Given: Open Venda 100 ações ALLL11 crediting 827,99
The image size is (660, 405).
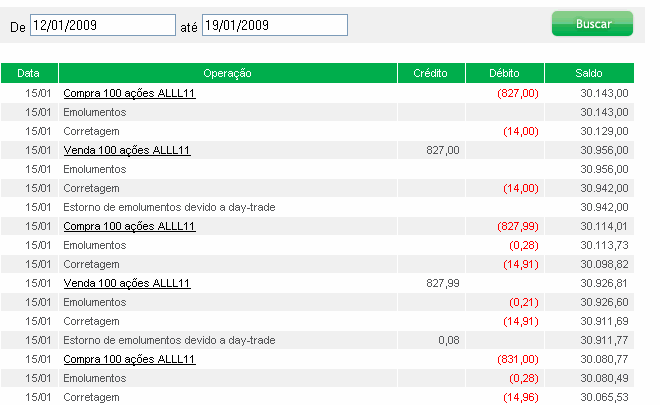Looking at the screenshot, I should tap(127, 283).
